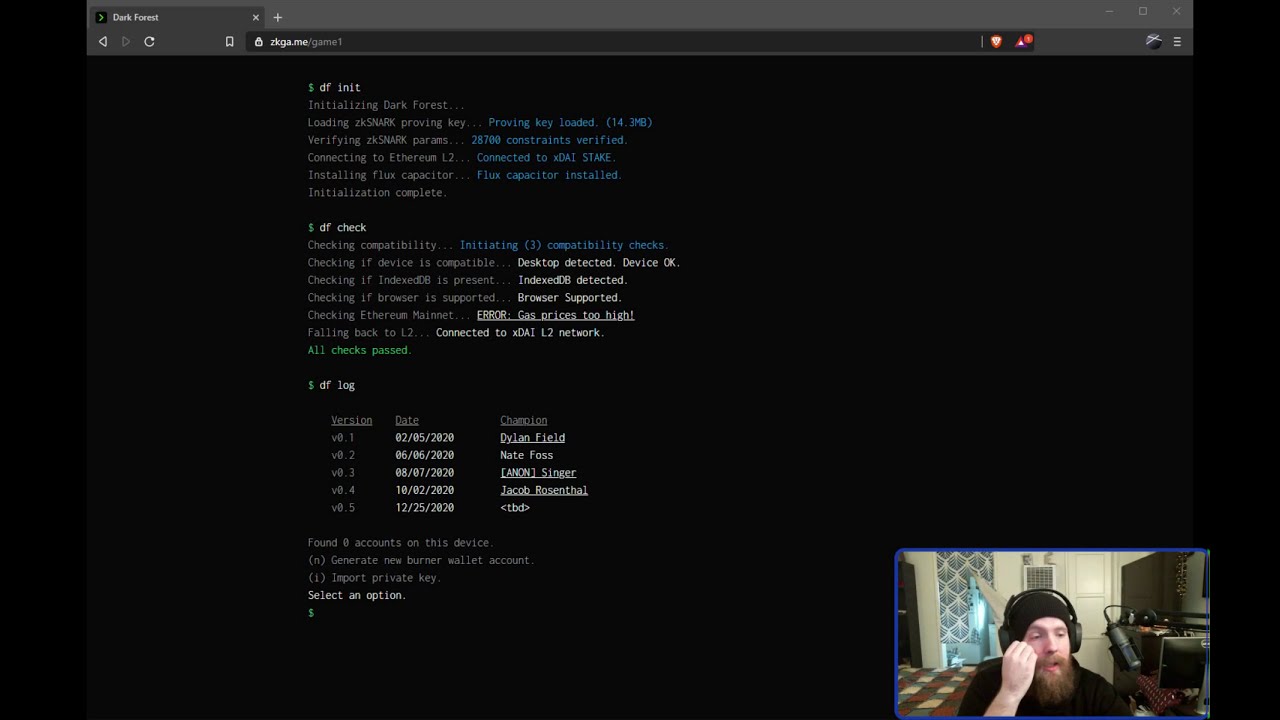The width and height of the screenshot is (1280, 720).
Task: Click the date "06/06/2020"
Action: [x=424, y=455]
